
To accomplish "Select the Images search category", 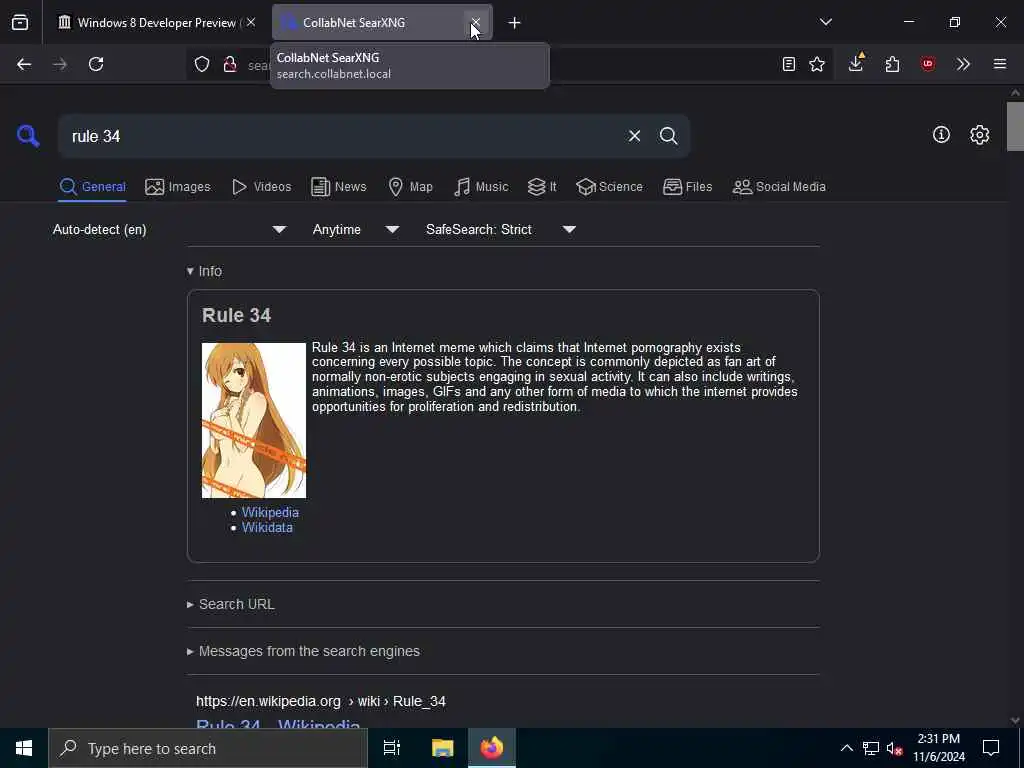I will [178, 187].
